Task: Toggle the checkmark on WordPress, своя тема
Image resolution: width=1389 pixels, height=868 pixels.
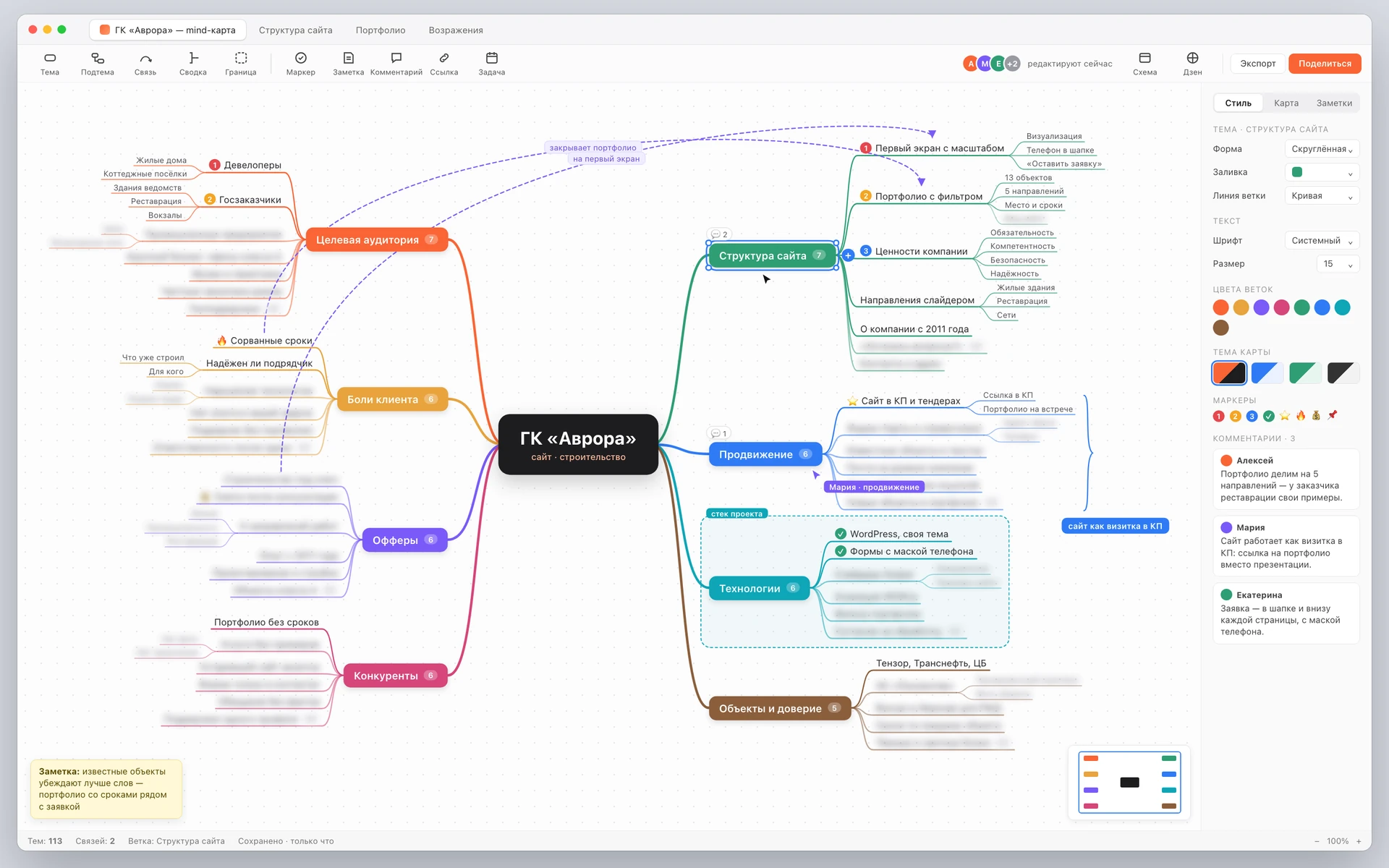Action: click(841, 534)
